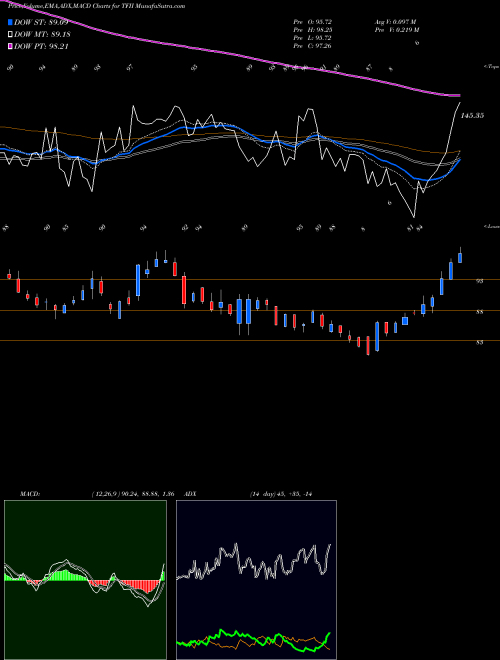This screenshot has width=500, height=660.
Task: Click the 88 price level label
Action: (x=479, y=312)
